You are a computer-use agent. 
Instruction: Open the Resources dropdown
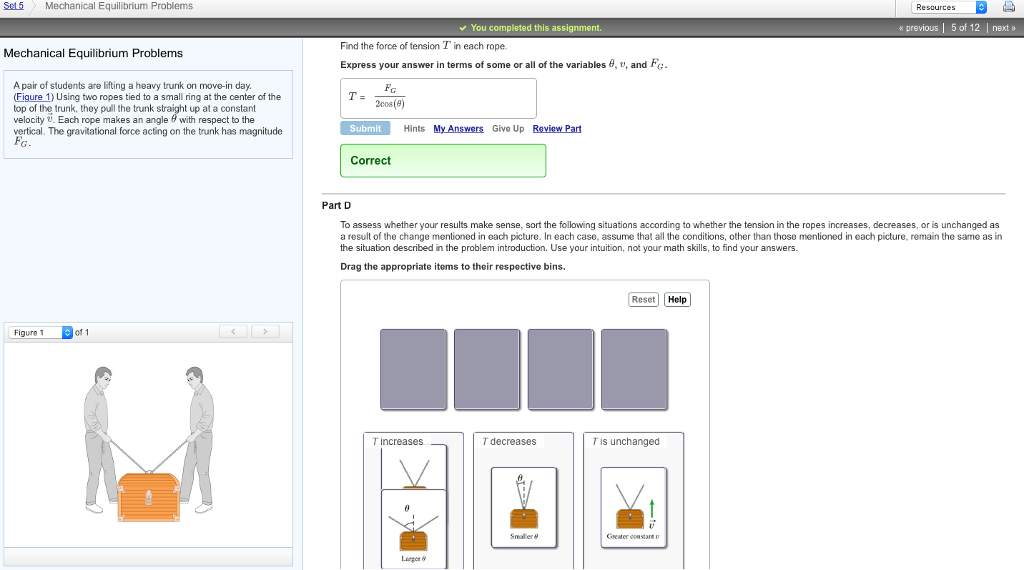949,7
